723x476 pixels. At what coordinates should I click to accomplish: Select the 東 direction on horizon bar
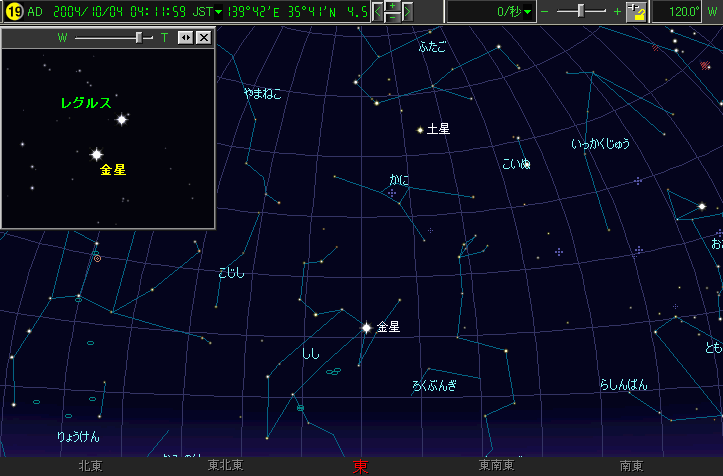(361, 466)
